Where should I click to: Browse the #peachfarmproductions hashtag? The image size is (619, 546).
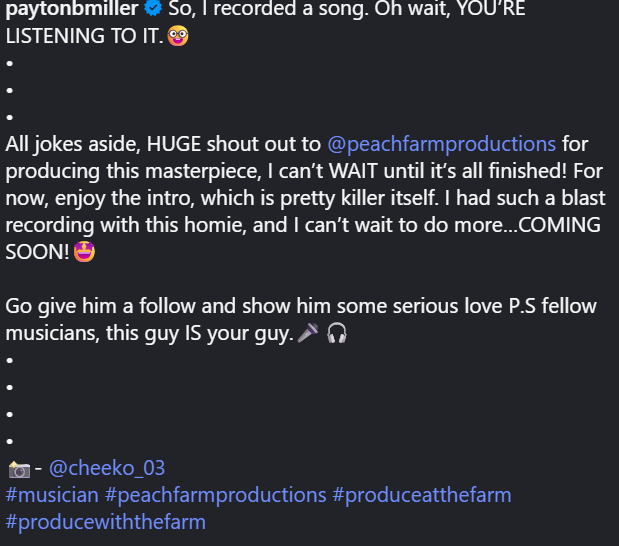tap(216, 495)
